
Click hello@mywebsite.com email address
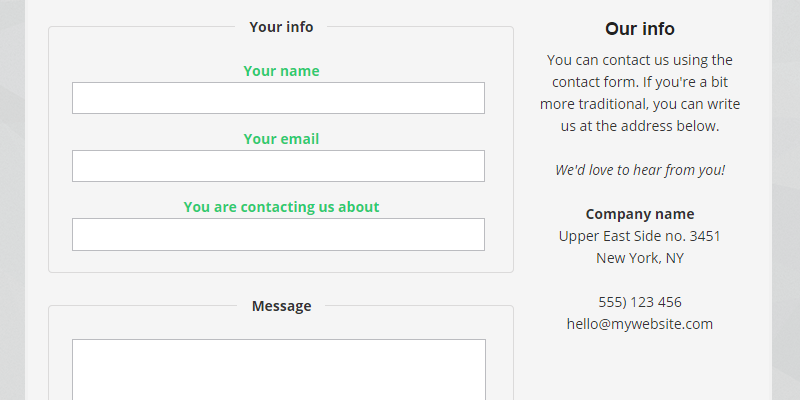(x=640, y=324)
